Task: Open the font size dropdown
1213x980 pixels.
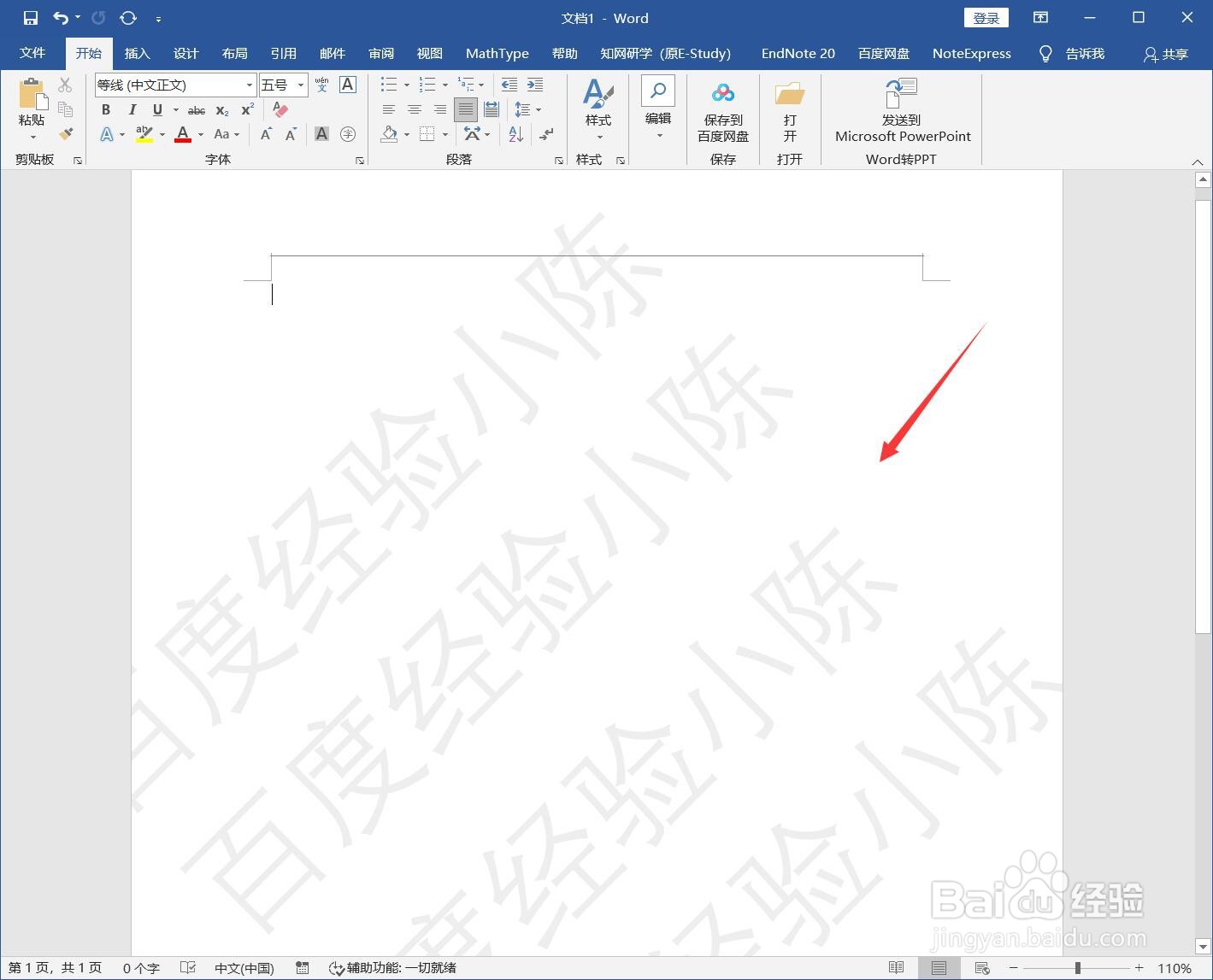Action: [300, 85]
